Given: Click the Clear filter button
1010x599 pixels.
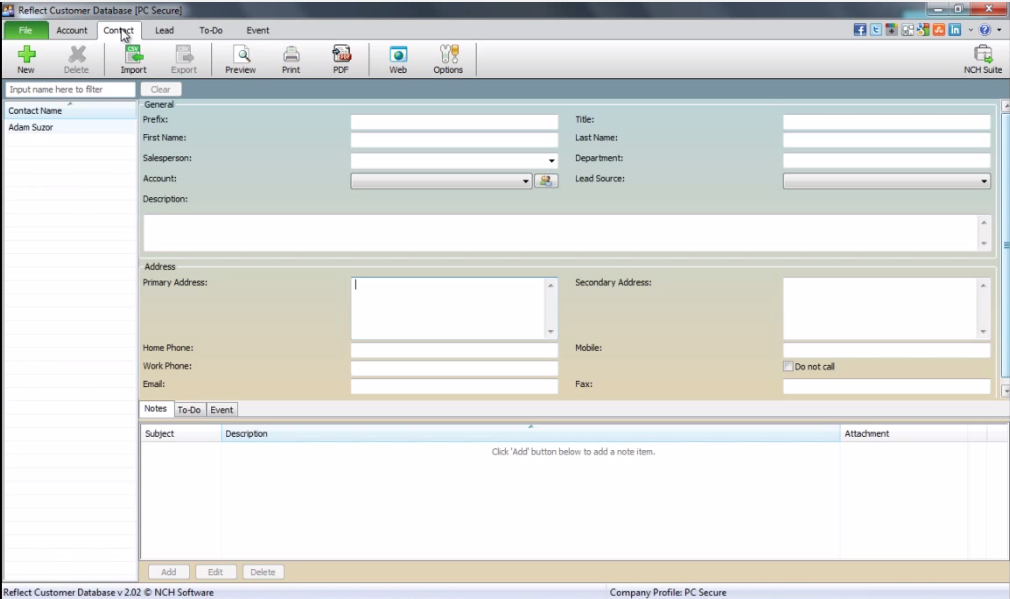Looking at the screenshot, I should (161, 90).
